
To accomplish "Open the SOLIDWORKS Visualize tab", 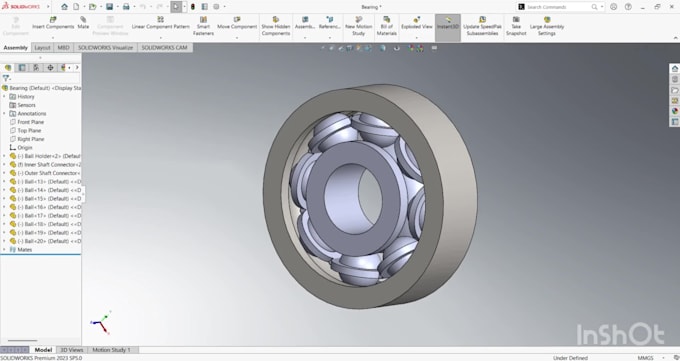I will (105, 48).
